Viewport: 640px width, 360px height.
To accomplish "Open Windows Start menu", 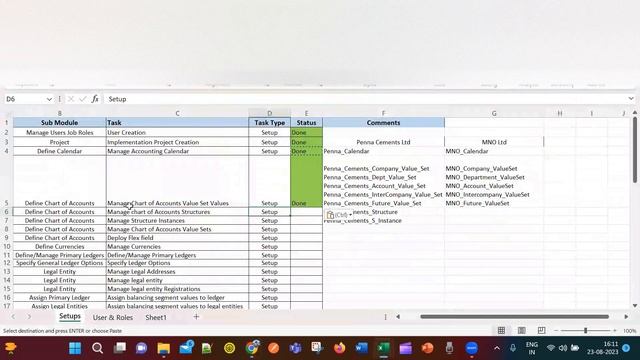I will [x=75, y=348].
